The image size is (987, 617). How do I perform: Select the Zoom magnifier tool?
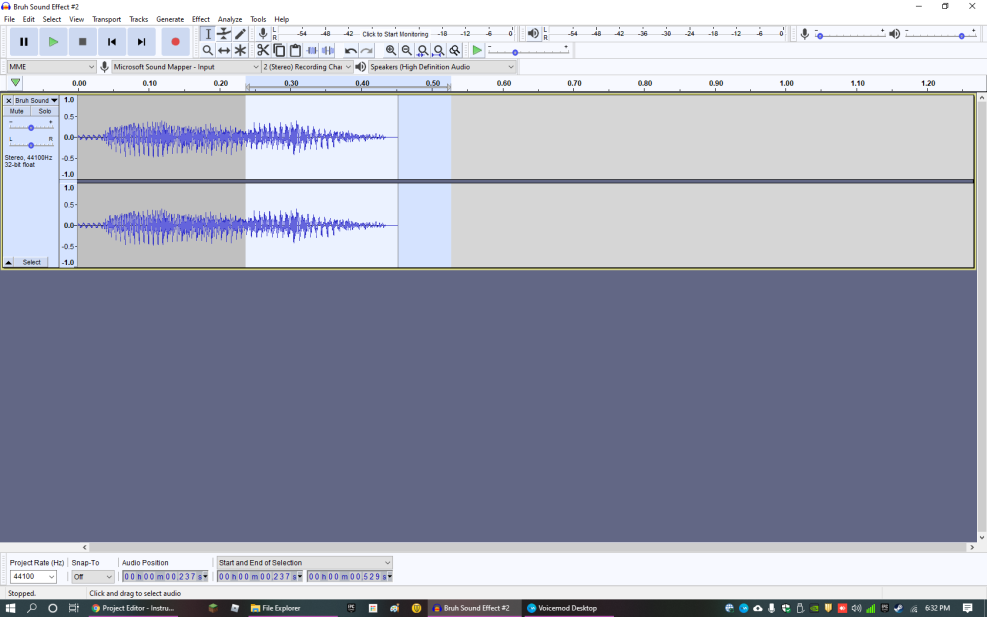[x=208, y=50]
